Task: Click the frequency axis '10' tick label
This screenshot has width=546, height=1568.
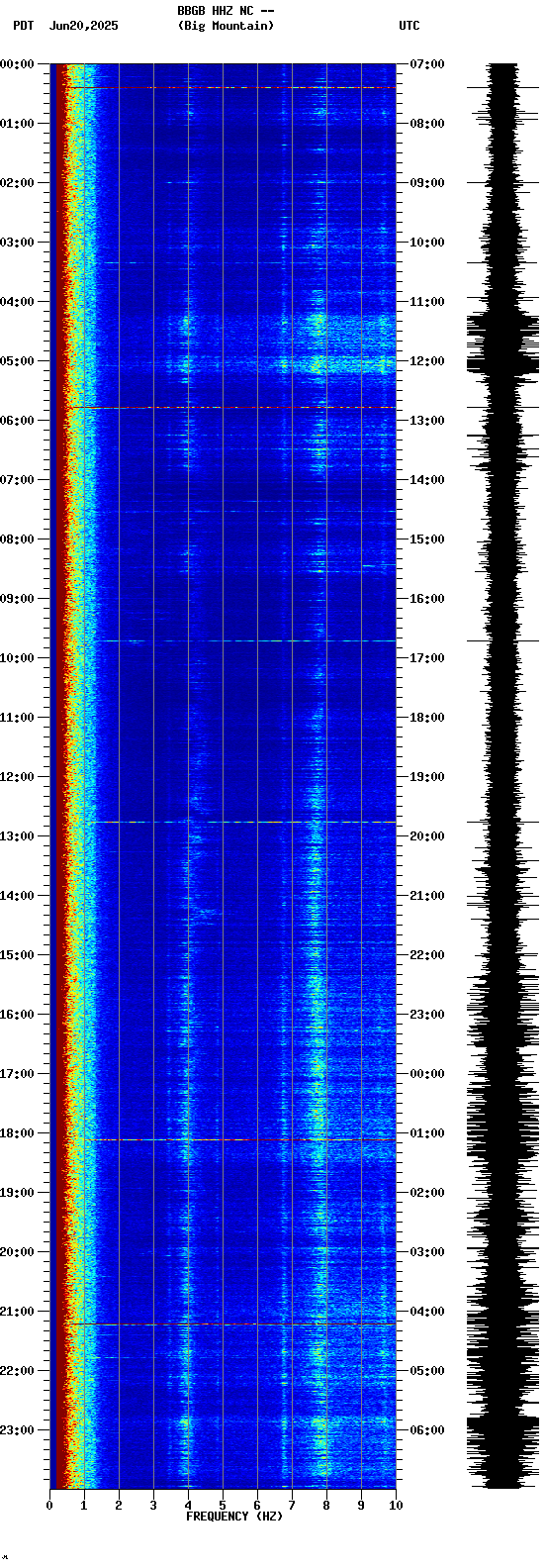Action: pos(396,1506)
